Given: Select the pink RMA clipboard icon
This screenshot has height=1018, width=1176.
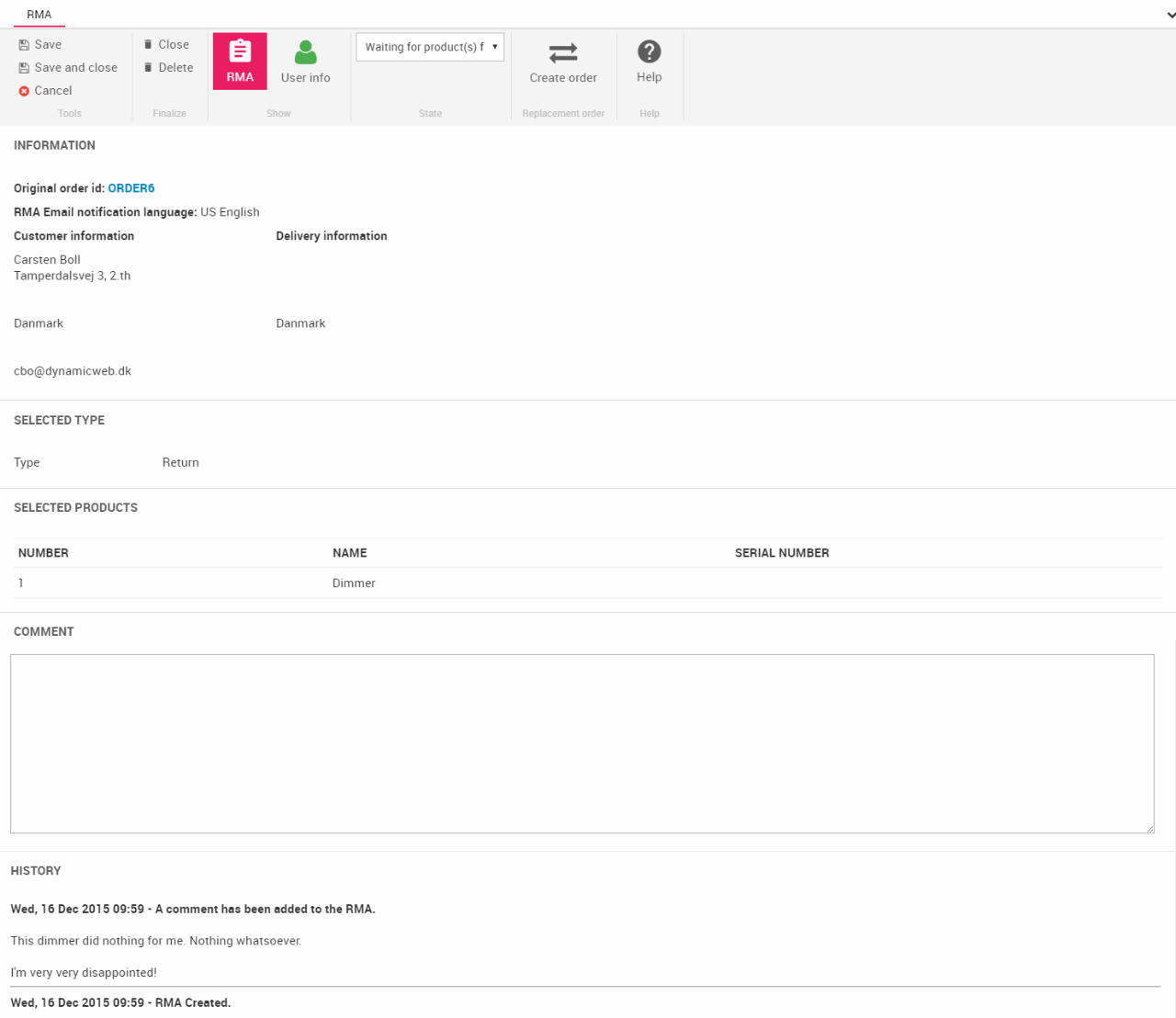Looking at the screenshot, I should click(x=240, y=52).
